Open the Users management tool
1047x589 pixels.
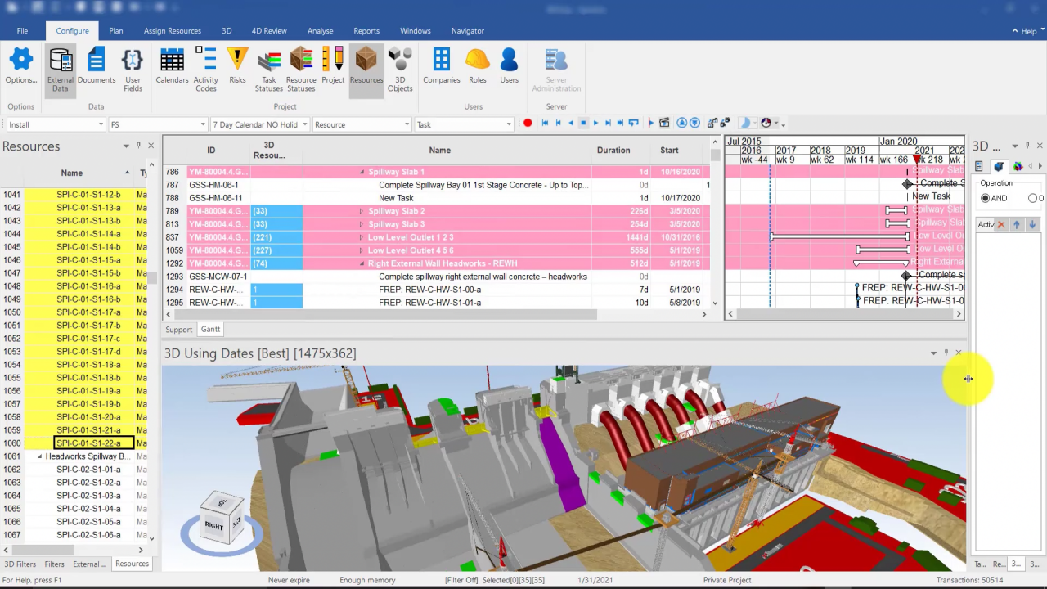509,66
